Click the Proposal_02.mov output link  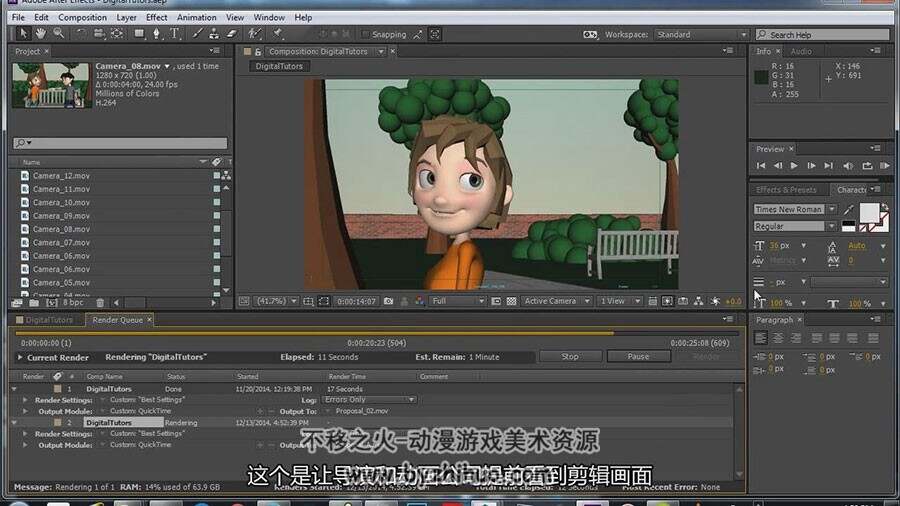click(362, 411)
